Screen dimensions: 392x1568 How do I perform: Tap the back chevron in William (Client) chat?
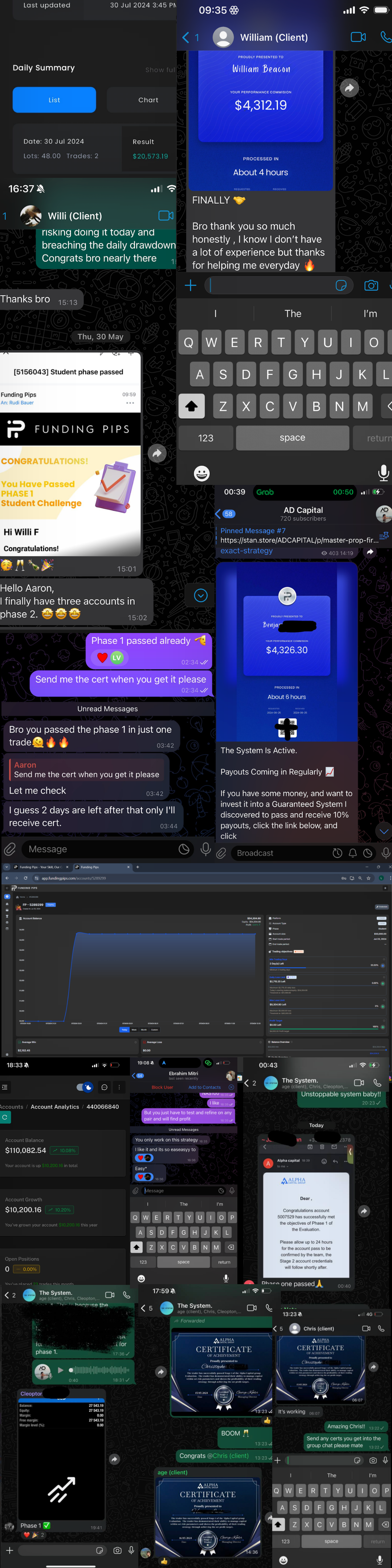(185, 37)
